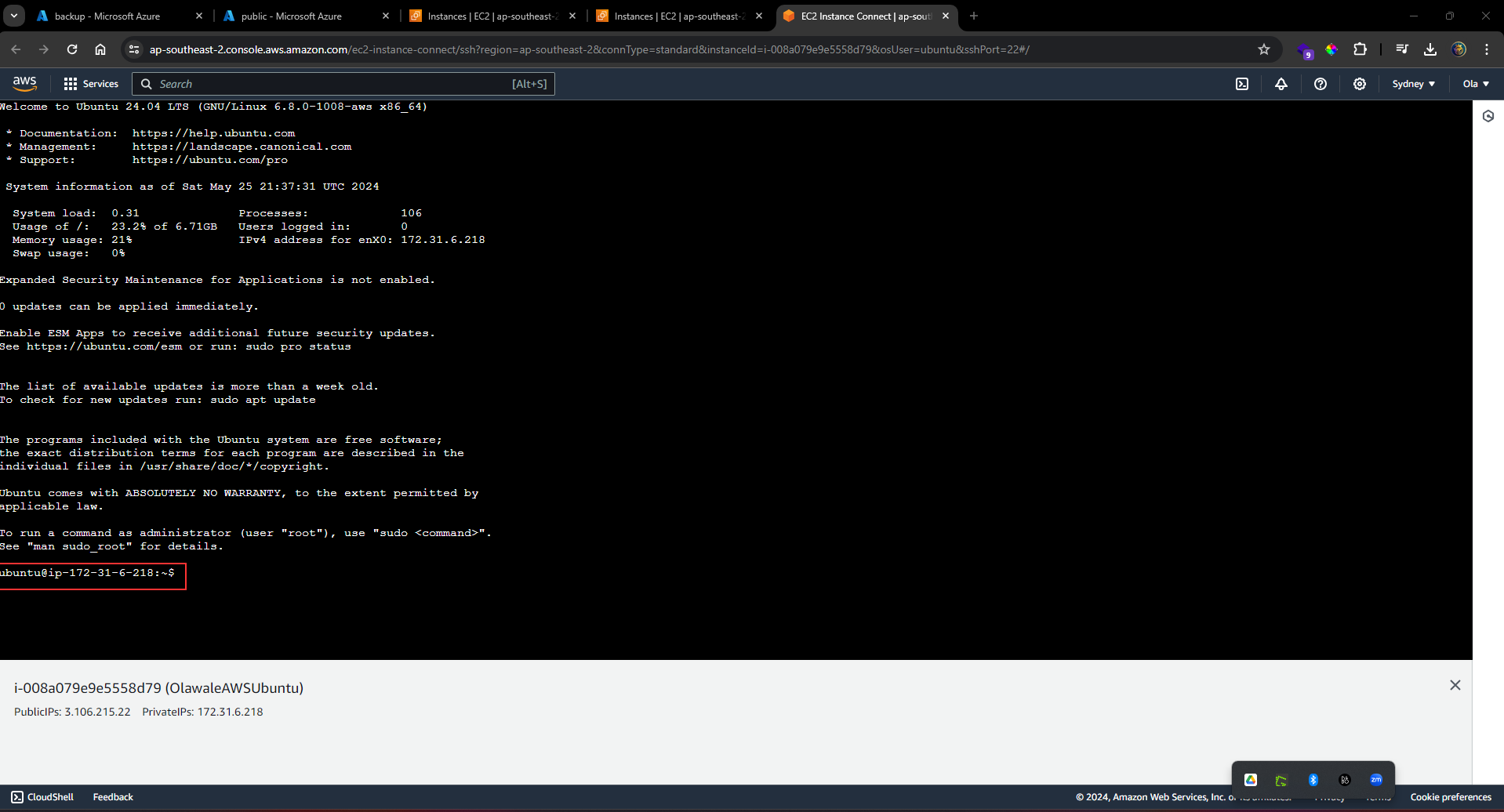Click the Chrome profile avatar
1504x812 pixels.
click(x=1459, y=49)
